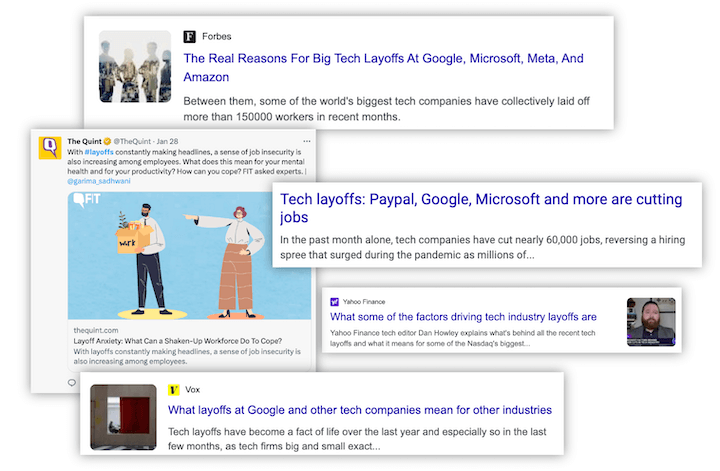
Task: Open factors driving tech industry layoffs headline
Action: [x=463, y=317]
